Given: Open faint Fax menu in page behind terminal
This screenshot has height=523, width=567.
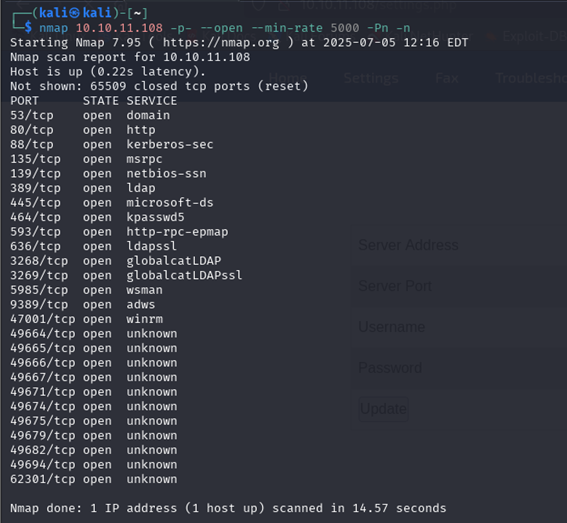Looking at the screenshot, I should pyautogui.click(x=447, y=78).
